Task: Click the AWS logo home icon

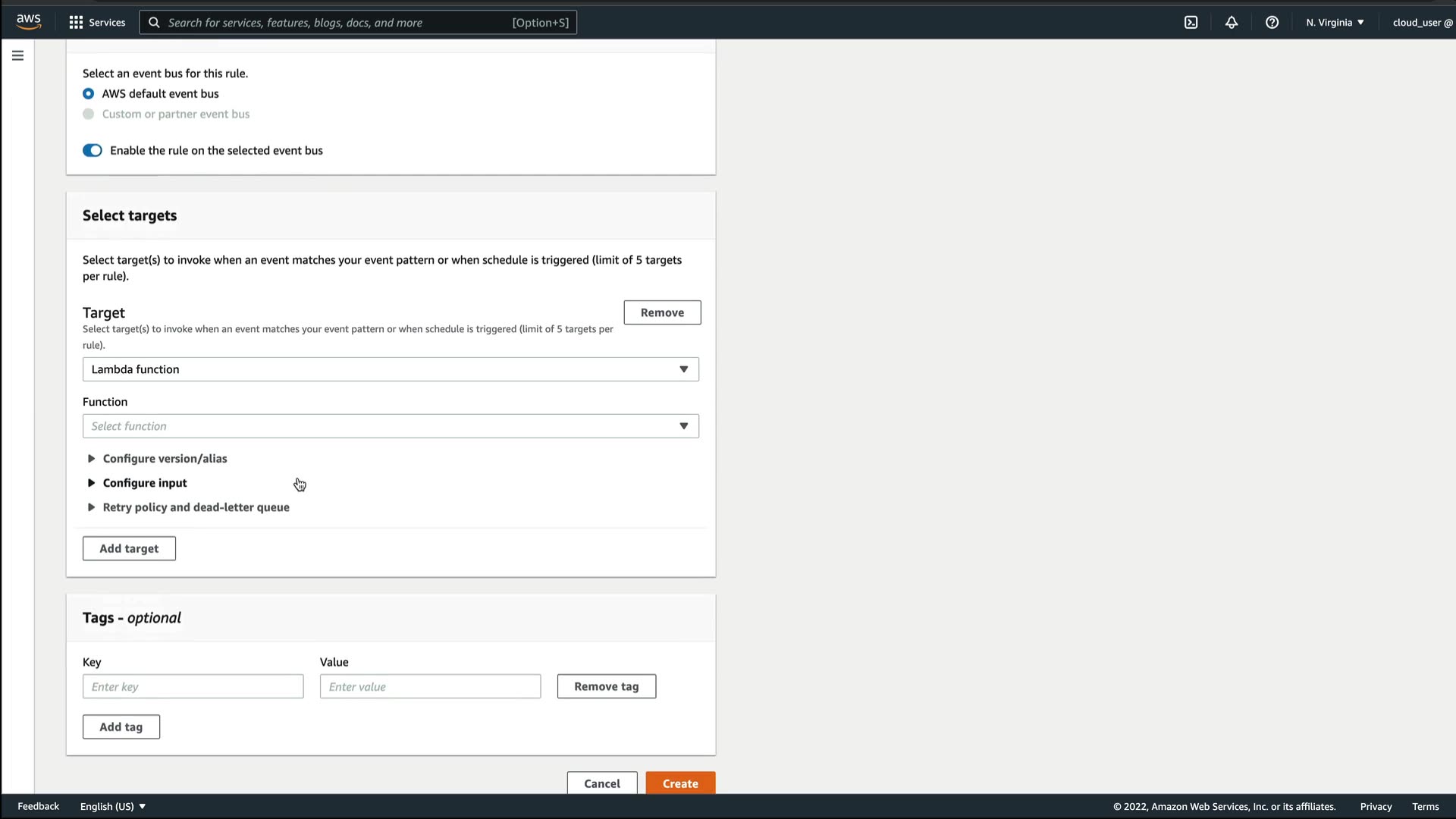Action: 29,22
